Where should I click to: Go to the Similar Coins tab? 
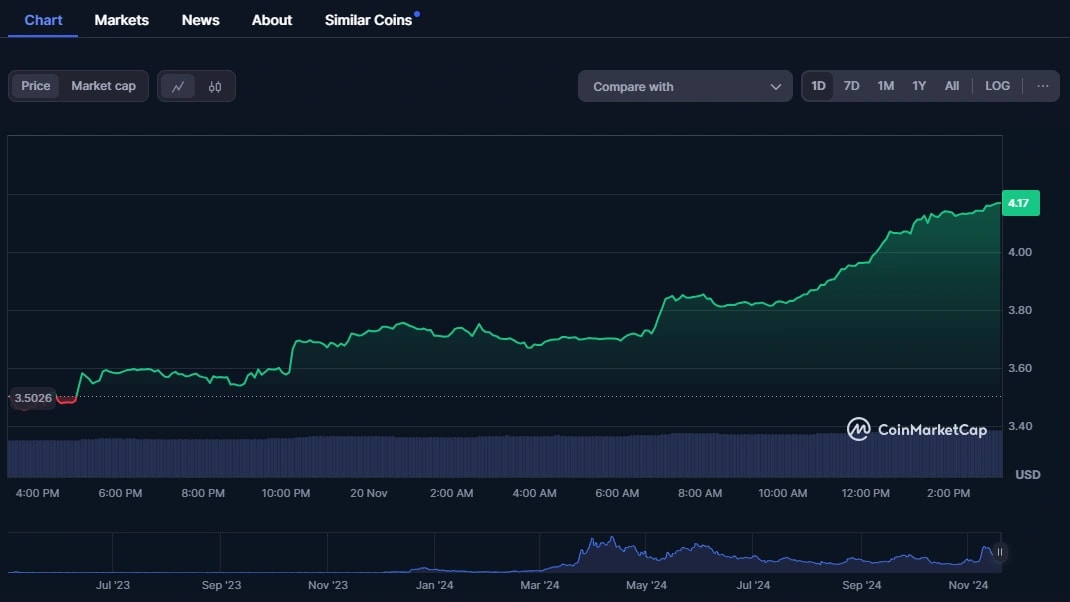[x=368, y=20]
